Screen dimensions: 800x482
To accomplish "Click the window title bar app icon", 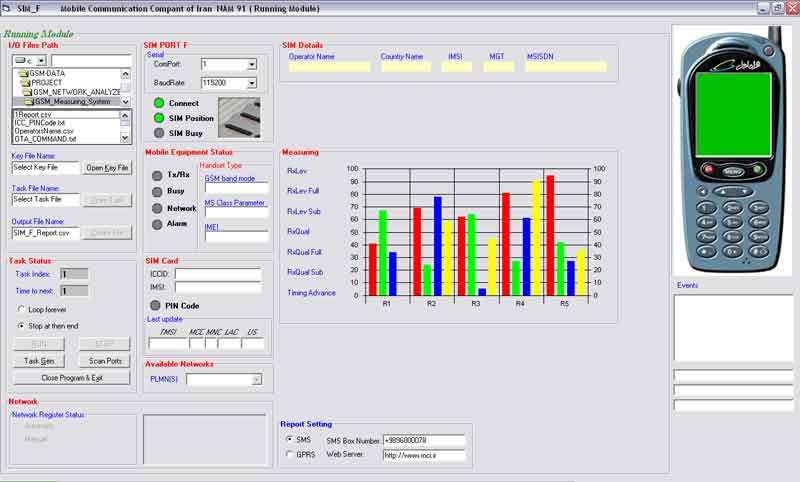I will (x=7, y=9).
